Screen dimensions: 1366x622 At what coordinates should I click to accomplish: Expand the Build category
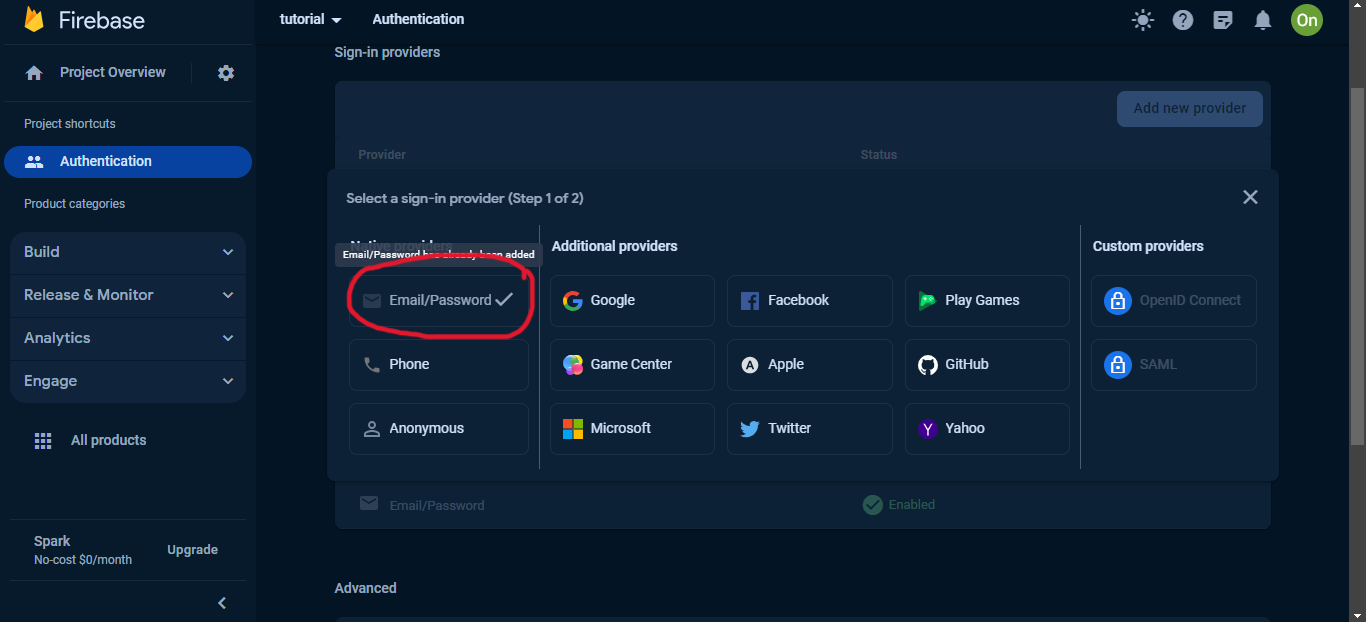point(128,252)
